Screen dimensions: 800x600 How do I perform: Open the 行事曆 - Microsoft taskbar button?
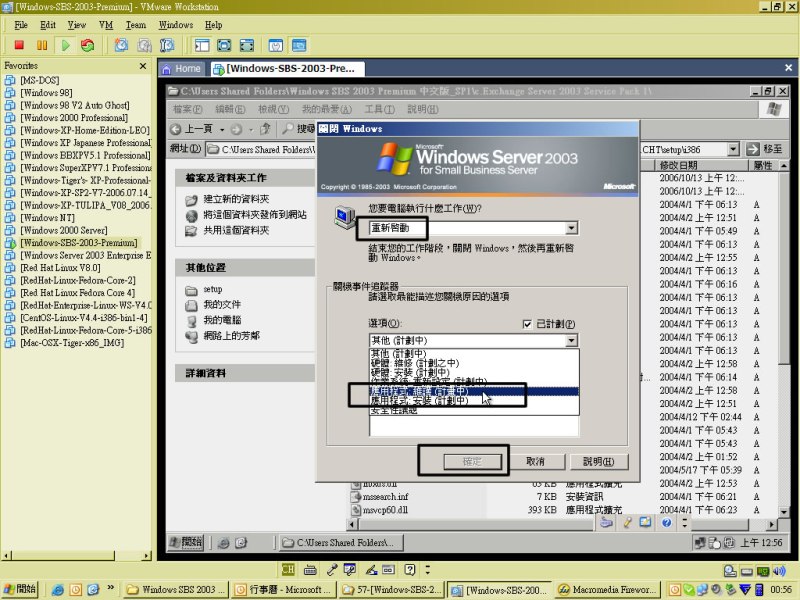[x=282, y=590]
